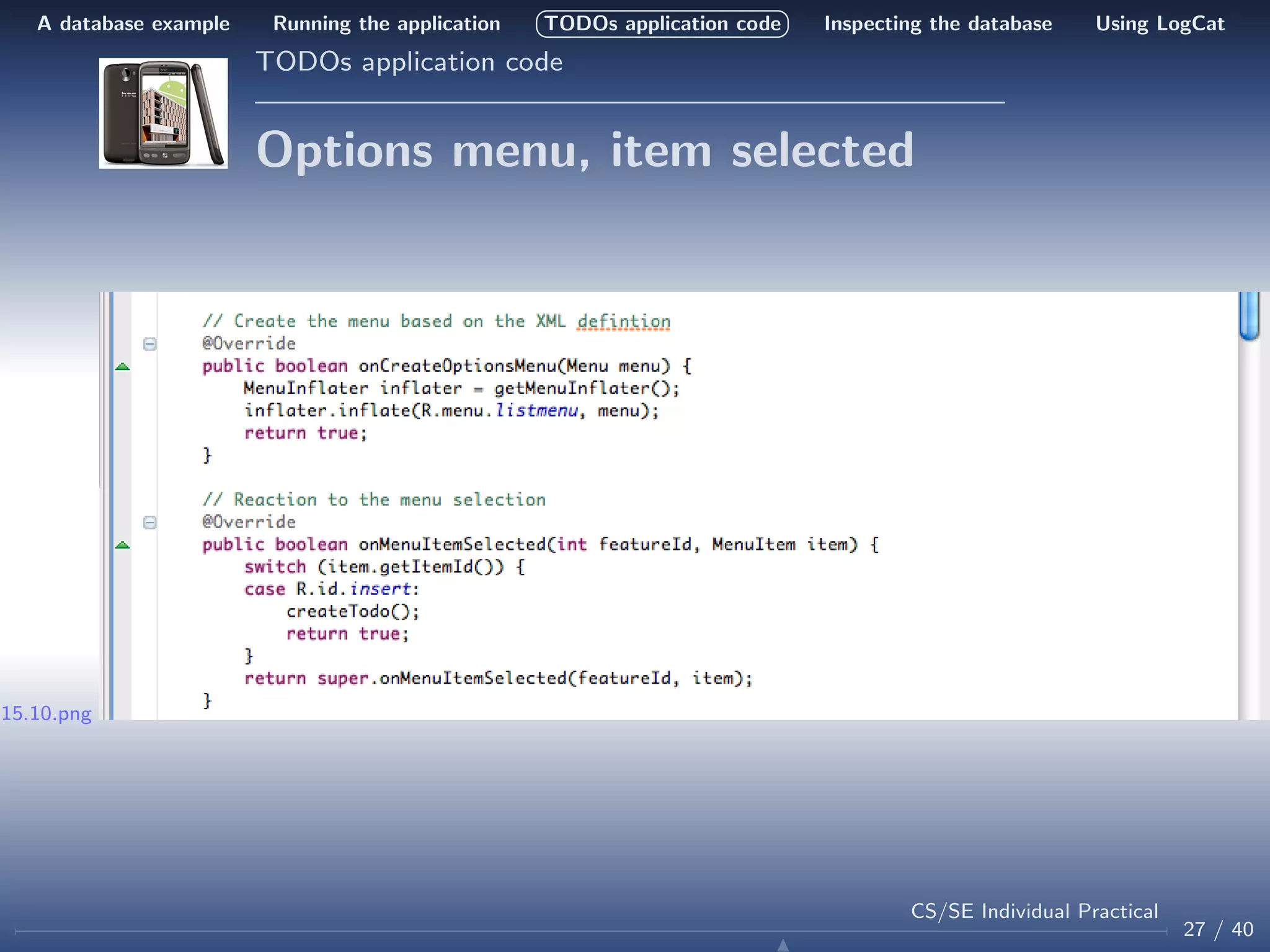Click the 'TODOs application code' subtitle text
Screen dimensions: 1270x952
(409, 62)
